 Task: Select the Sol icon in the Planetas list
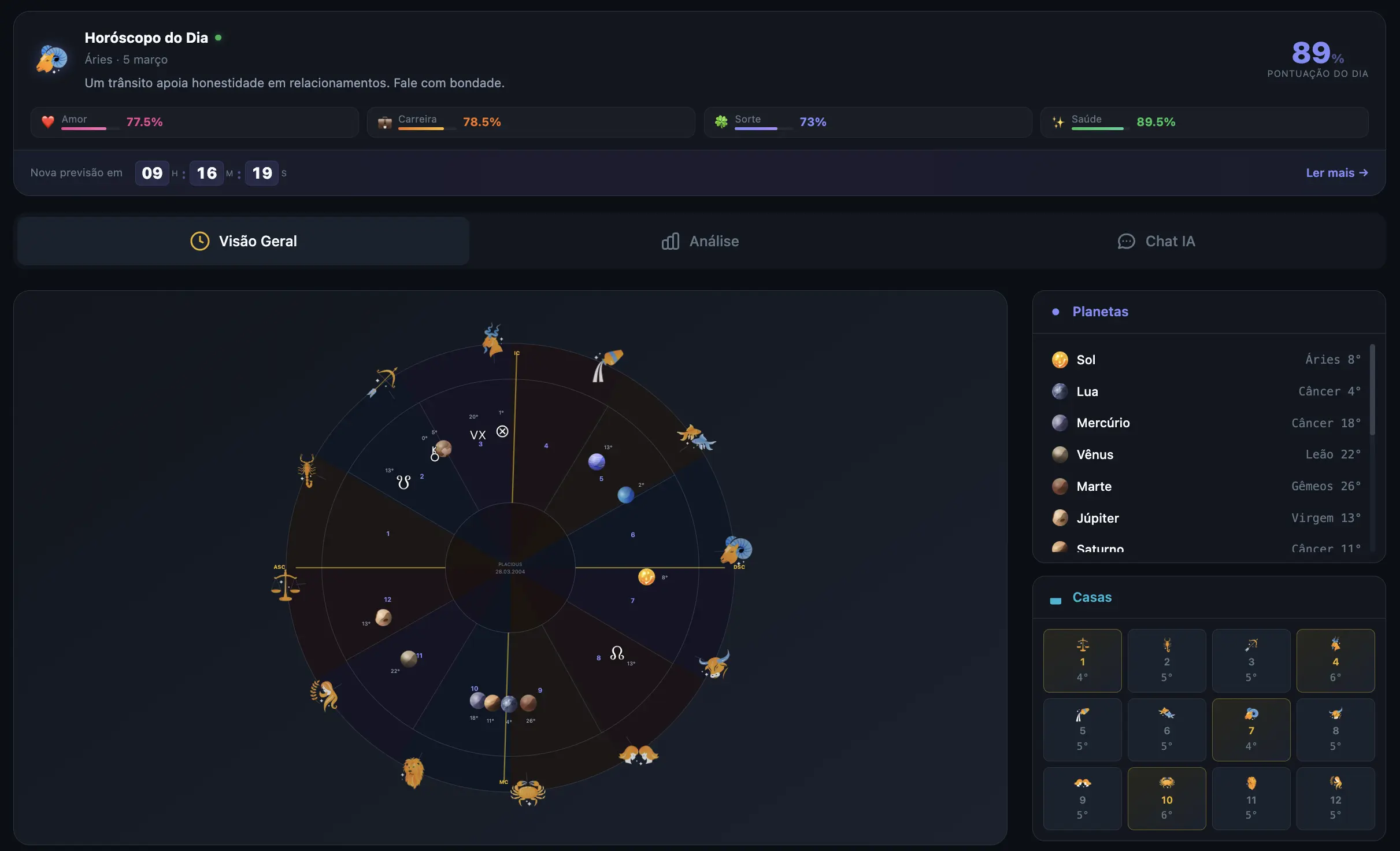pyautogui.click(x=1060, y=359)
